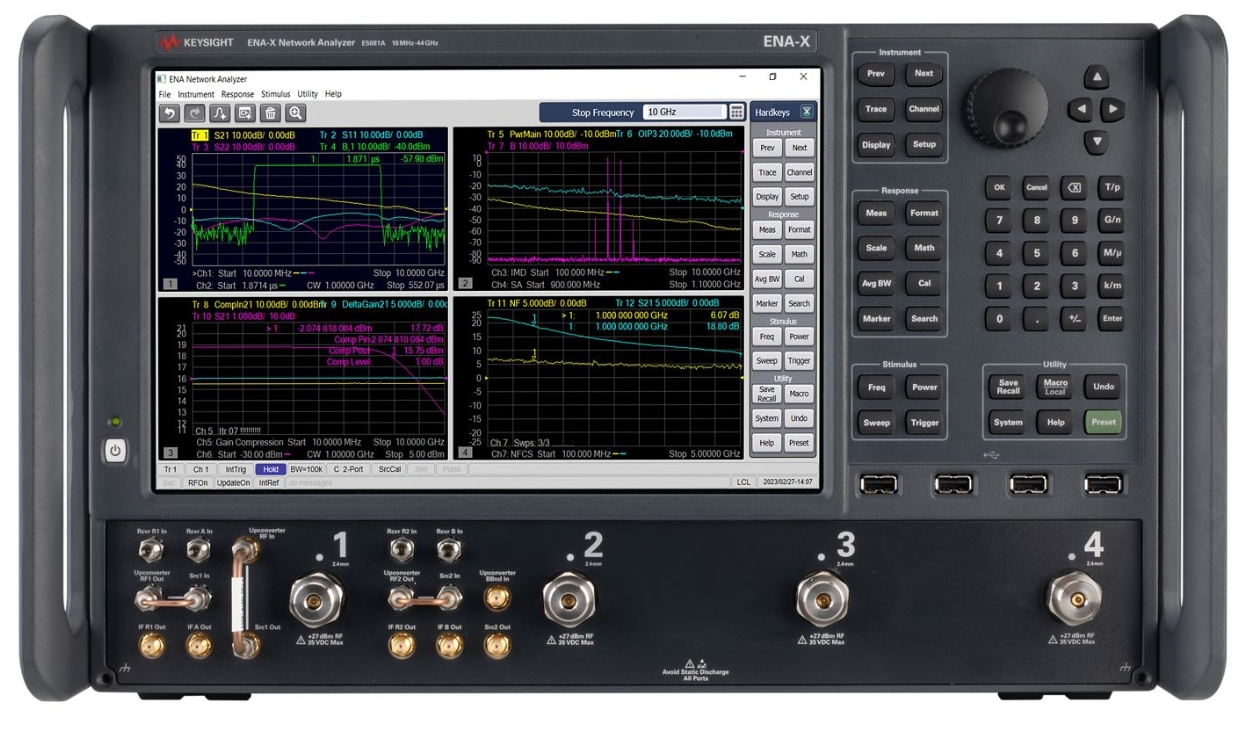Click the redo arrow icon in the on-screen toolbar
Viewport: 1252px width, 732px height.
coord(194,113)
